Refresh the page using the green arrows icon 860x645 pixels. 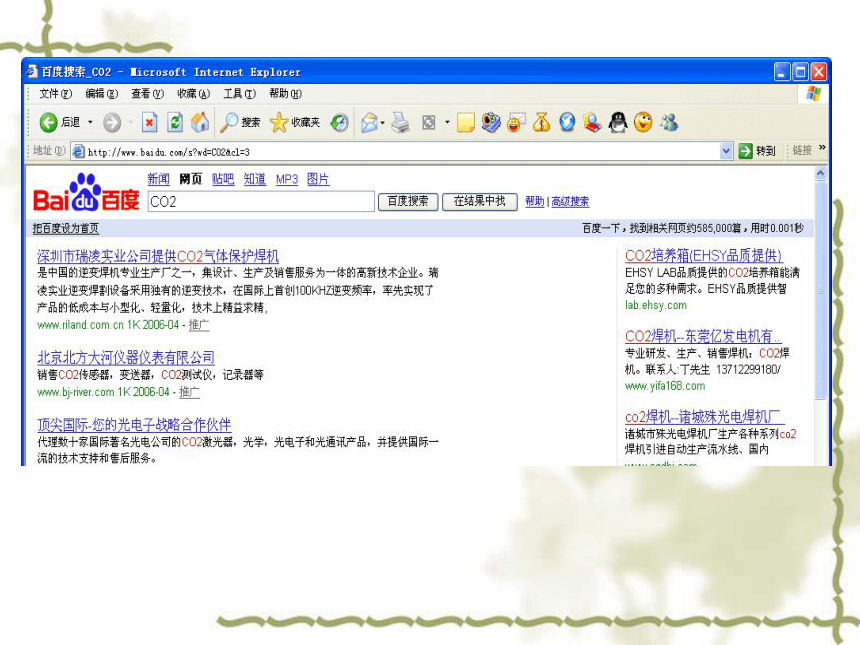[x=175, y=122]
